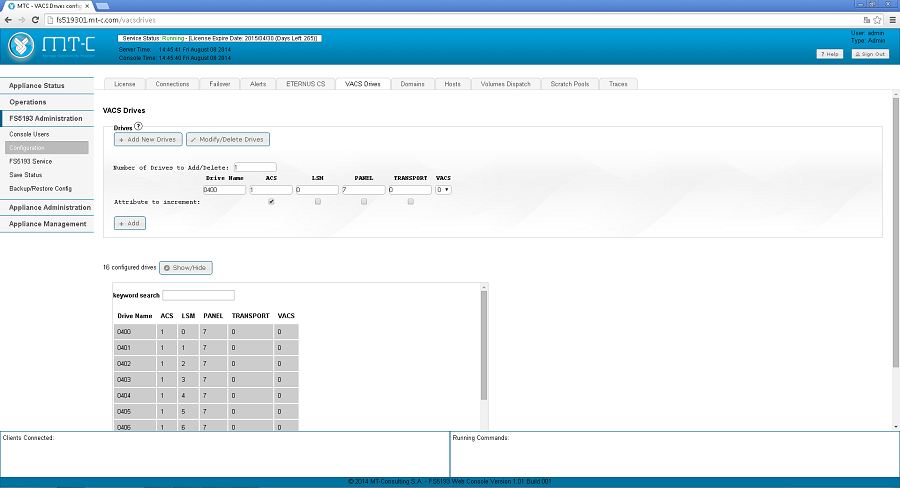900x488 pixels.
Task: Click the TRANSPORT table column header
Action: 250,316
